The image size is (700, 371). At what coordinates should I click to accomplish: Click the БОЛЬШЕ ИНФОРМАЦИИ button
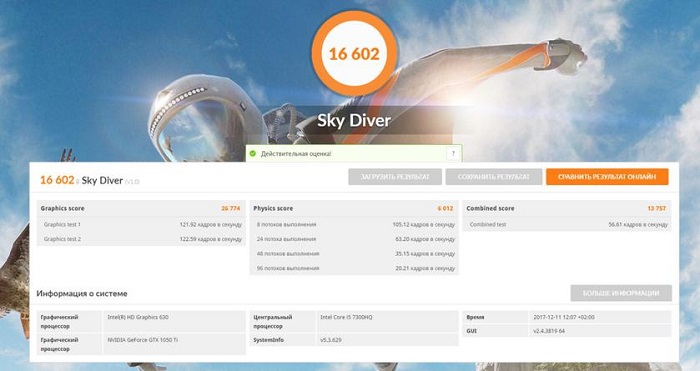click(x=621, y=293)
